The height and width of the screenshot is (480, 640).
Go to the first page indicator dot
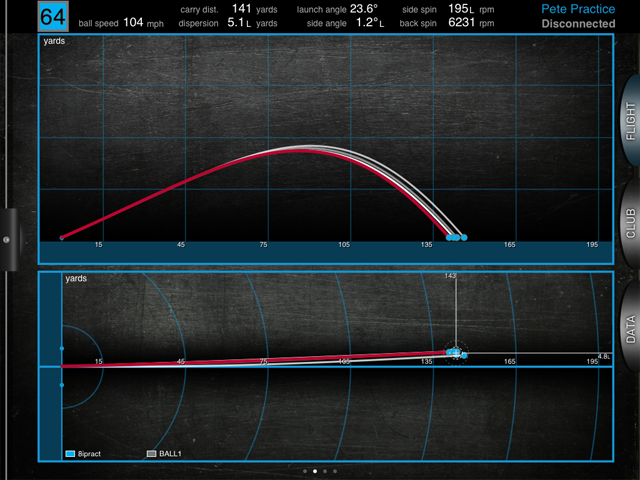point(304,470)
